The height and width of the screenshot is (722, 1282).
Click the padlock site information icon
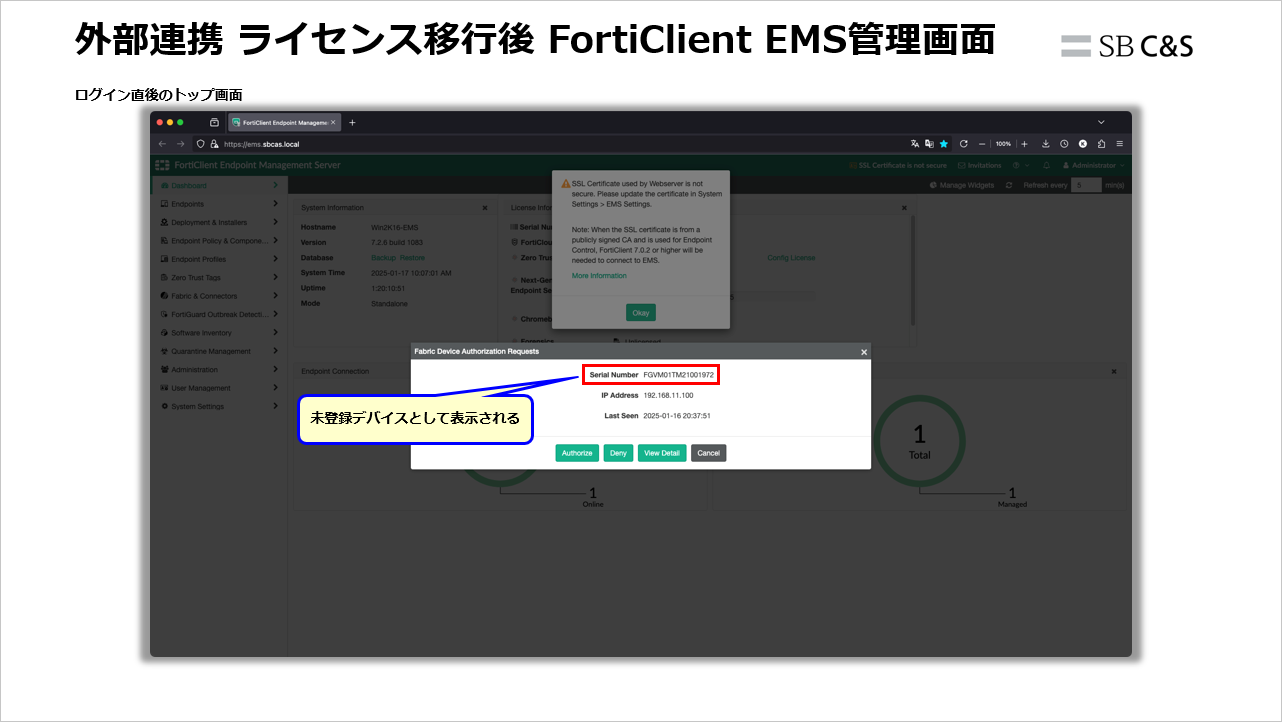coord(213,144)
